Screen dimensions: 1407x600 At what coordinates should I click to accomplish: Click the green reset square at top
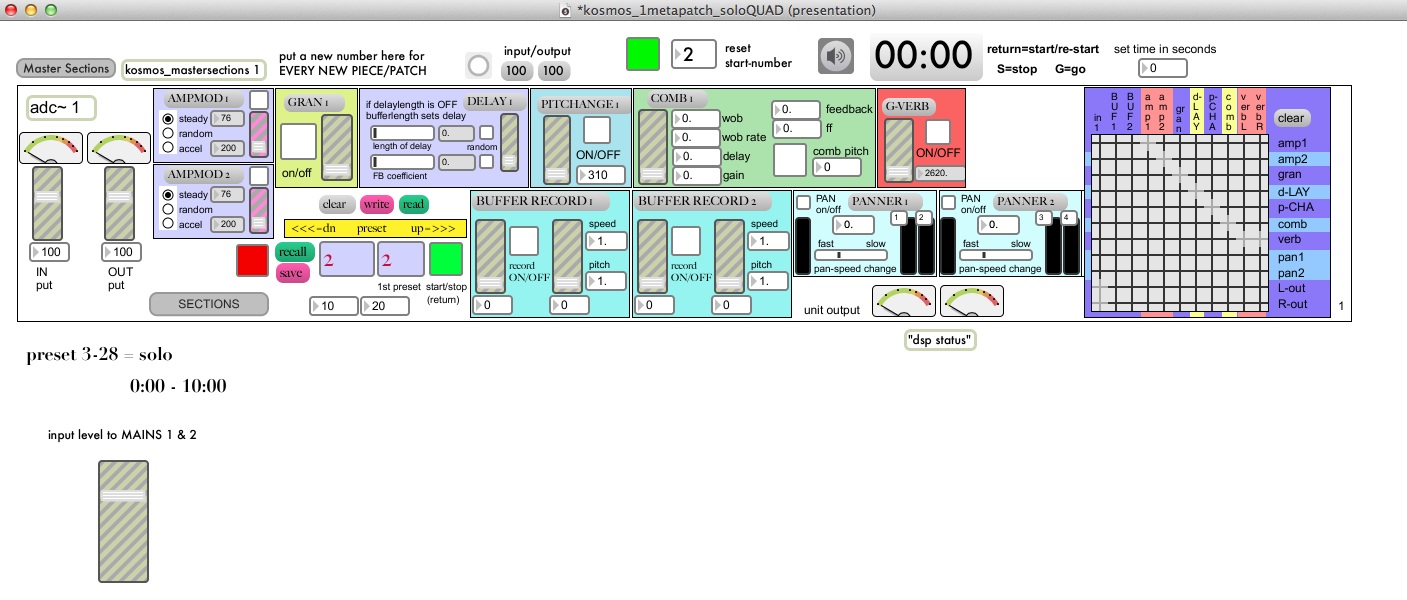[643, 54]
